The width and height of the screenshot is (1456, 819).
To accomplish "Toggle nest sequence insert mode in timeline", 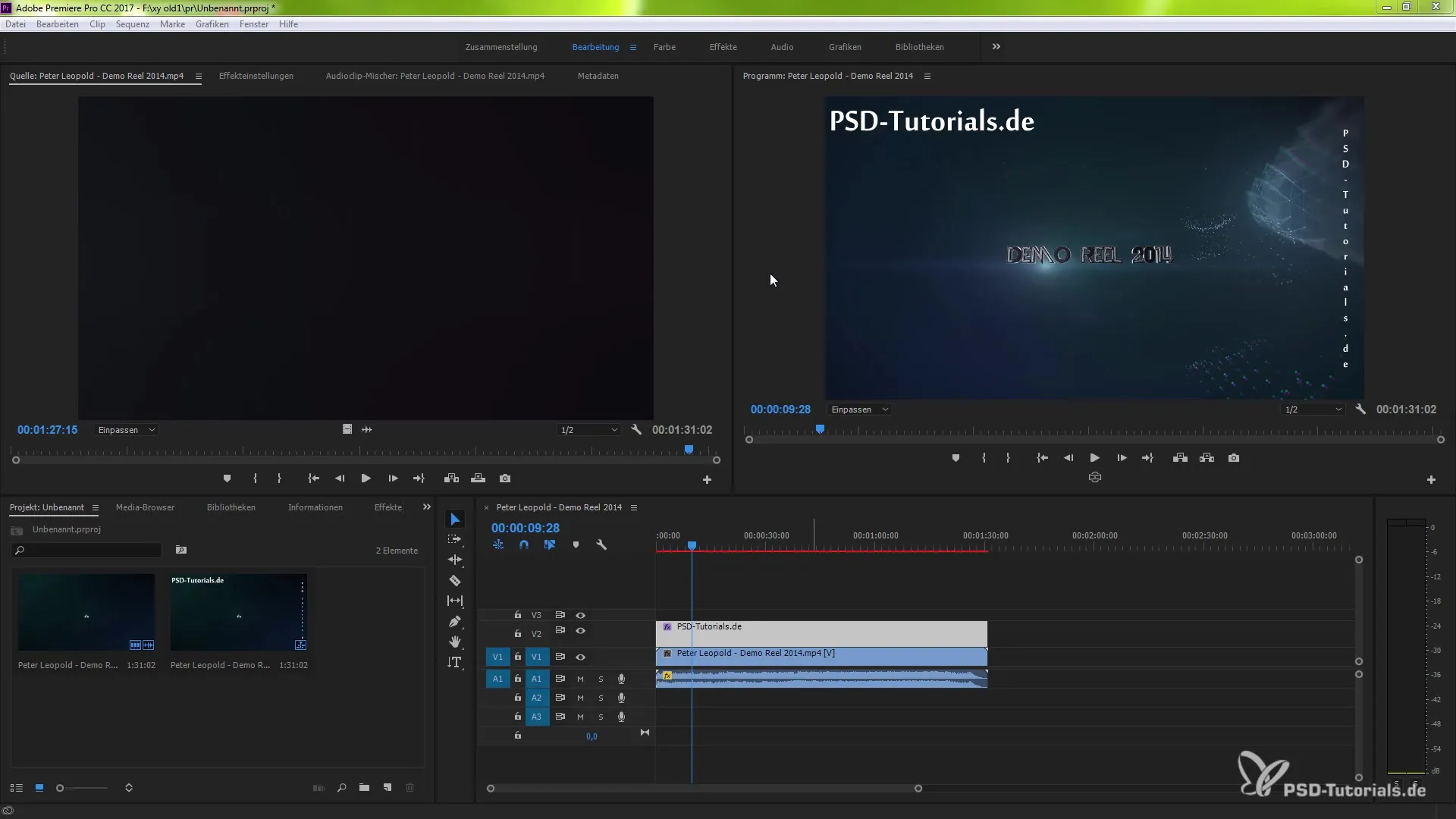I will click(498, 544).
